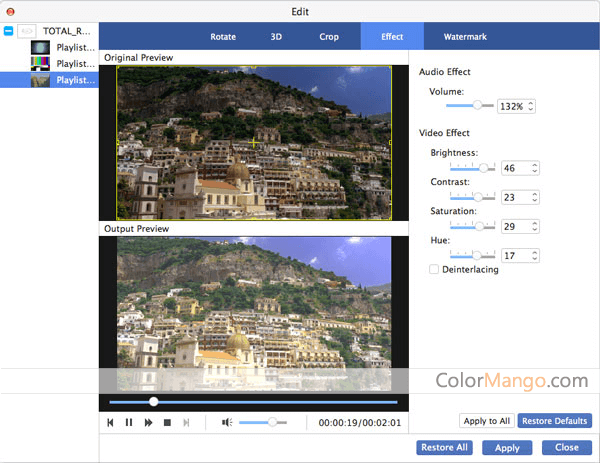Switch to the Crop tab
The height and width of the screenshot is (463, 600).
(329, 37)
